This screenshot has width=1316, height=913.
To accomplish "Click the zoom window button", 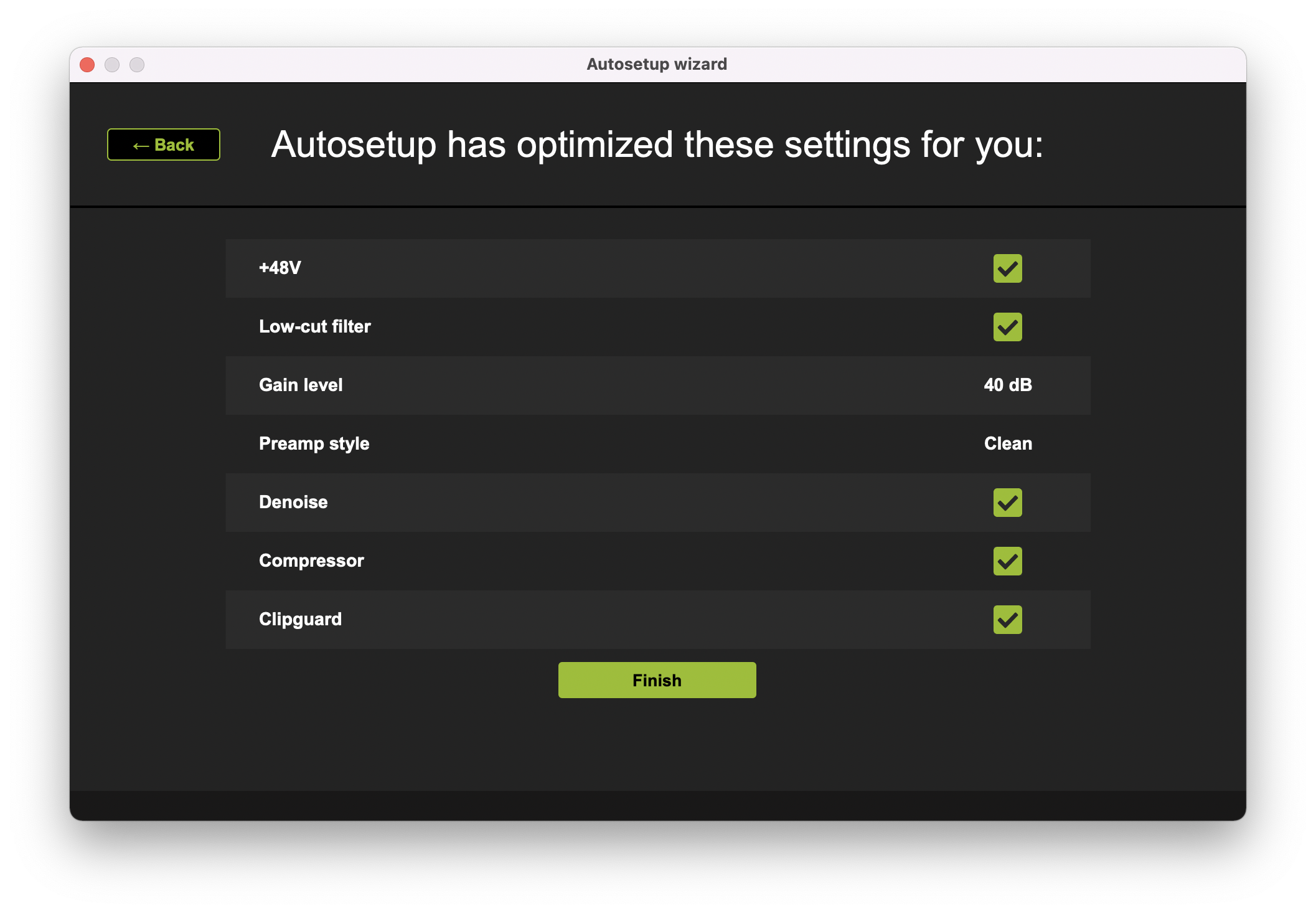I will (137, 65).
